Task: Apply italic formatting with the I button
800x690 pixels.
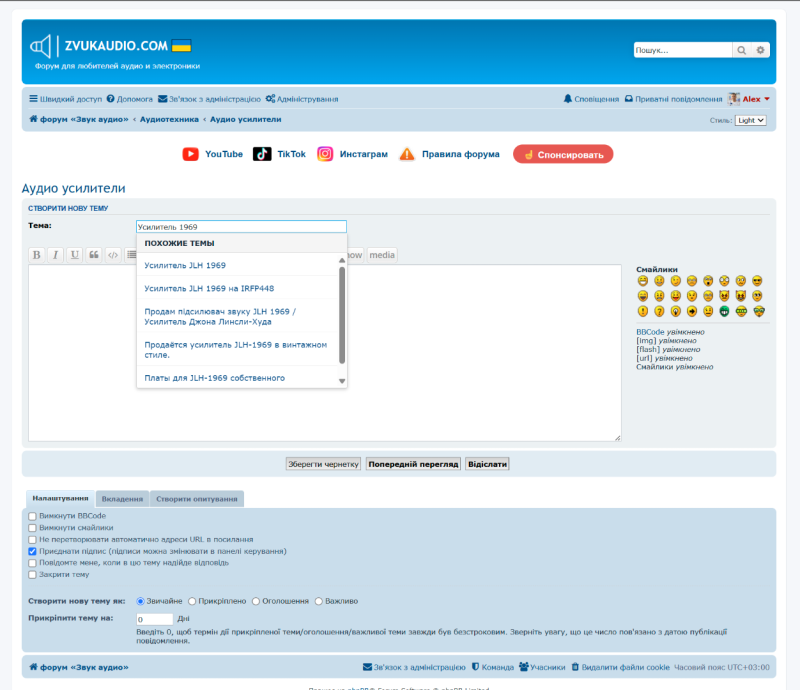Action: [56, 255]
